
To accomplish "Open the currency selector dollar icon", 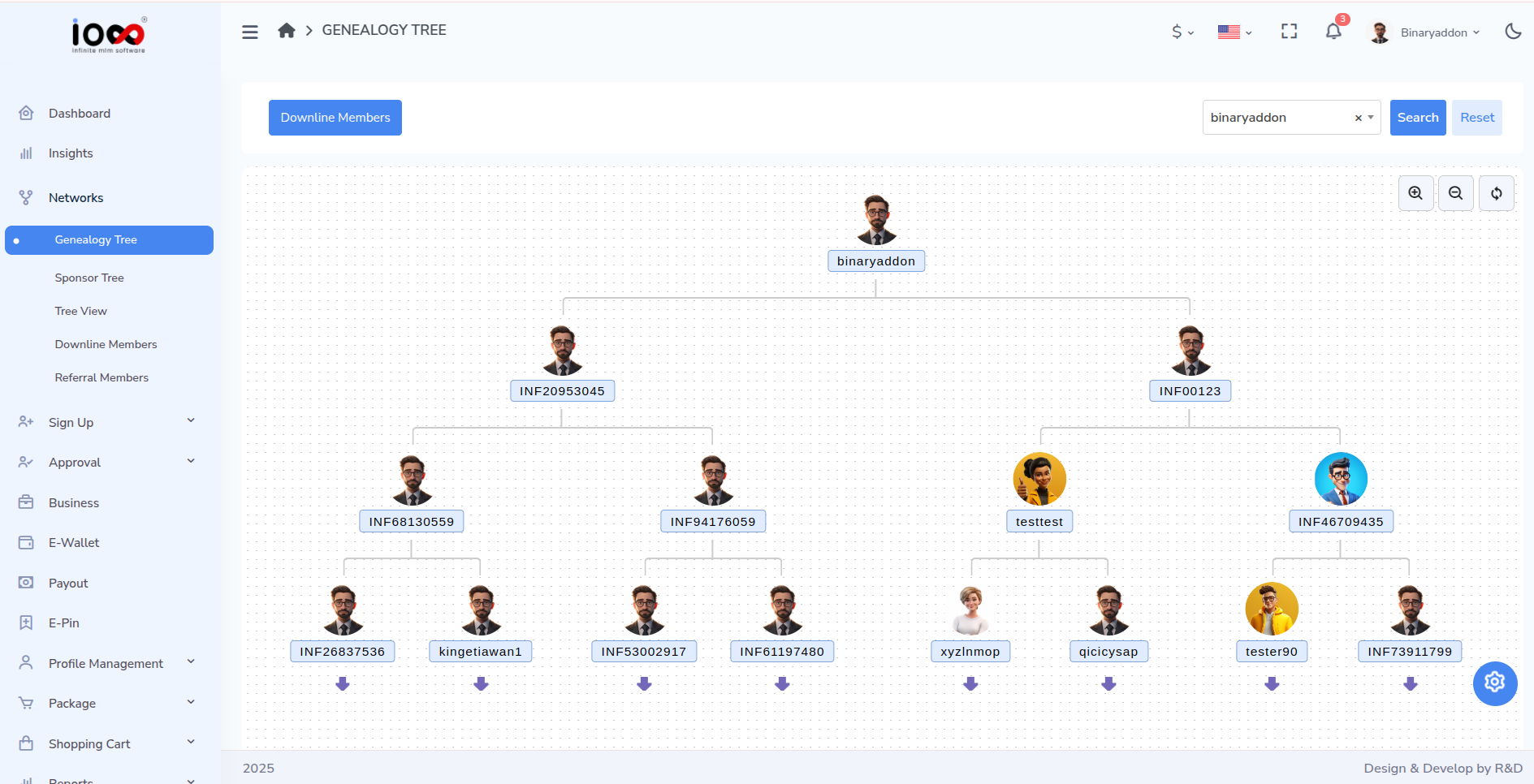I will pyautogui.click(x=1177, y=32).
